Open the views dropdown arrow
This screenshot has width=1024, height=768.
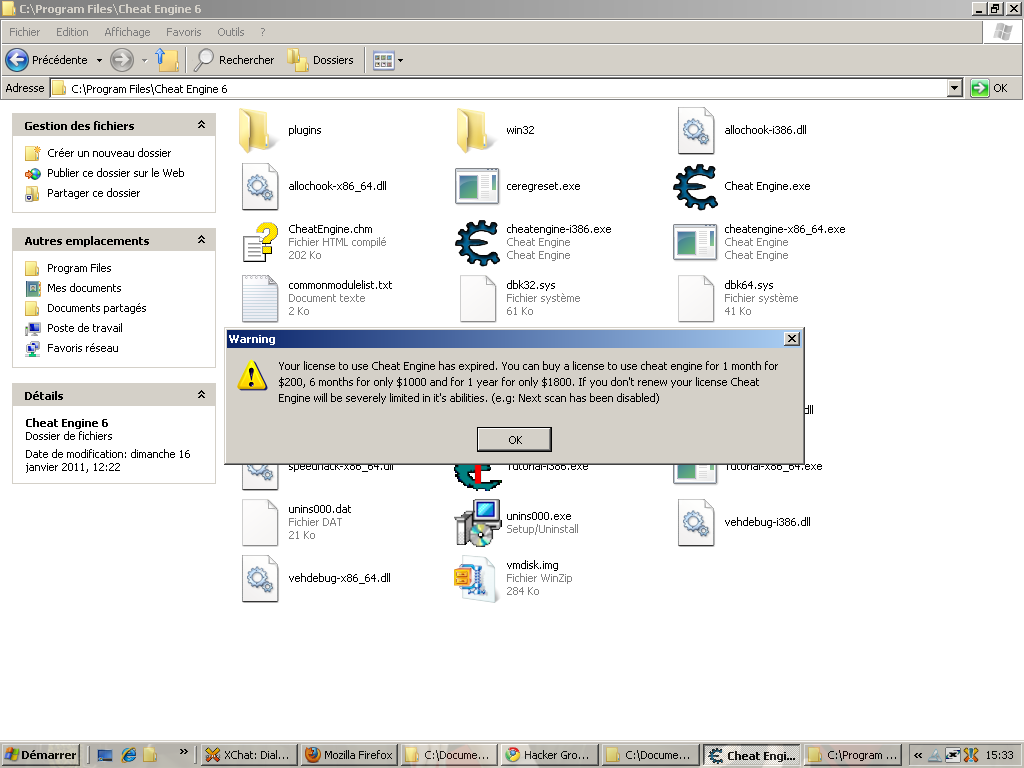pyautogui.click(x=400, y=61)
